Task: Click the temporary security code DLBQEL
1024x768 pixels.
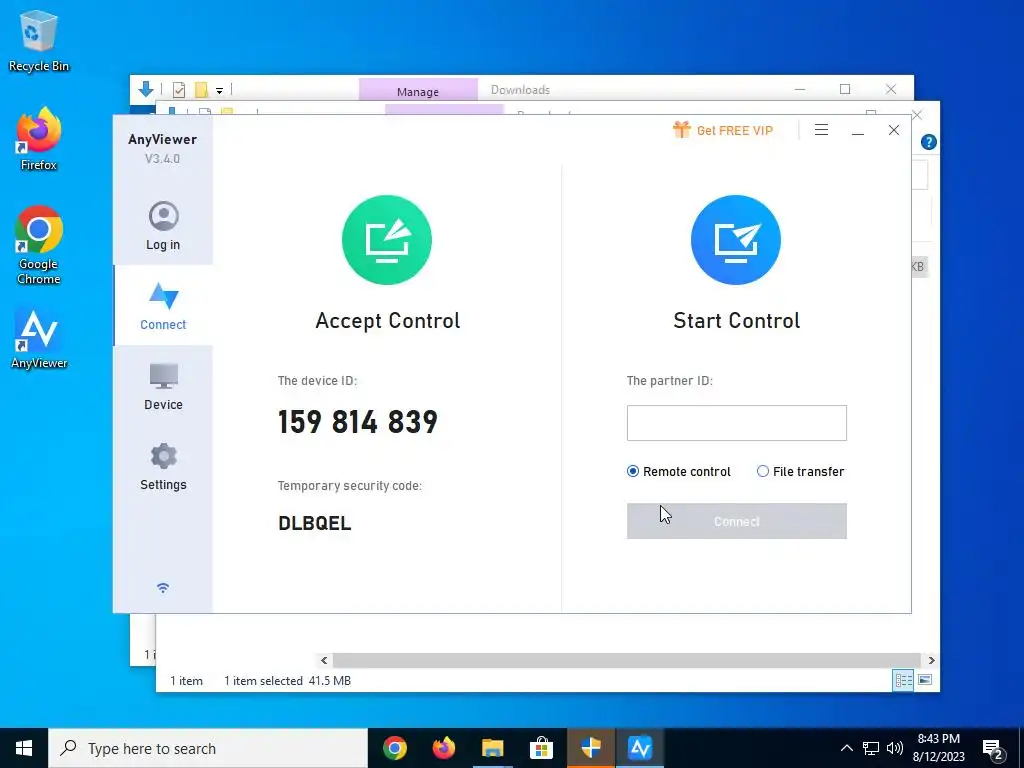Action: pos(315,523)
